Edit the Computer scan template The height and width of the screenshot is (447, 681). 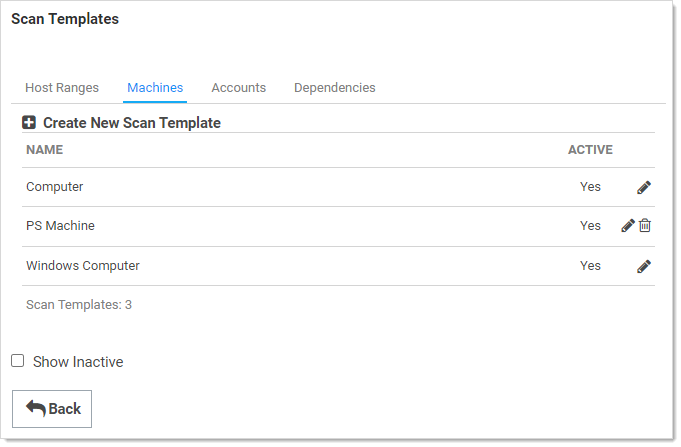[644, 187]
